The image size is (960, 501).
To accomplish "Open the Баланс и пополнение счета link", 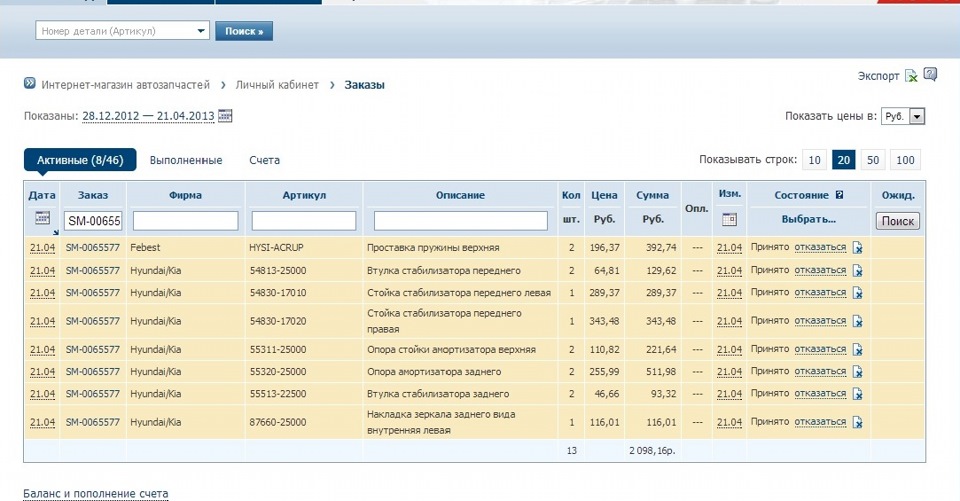I will 96,494.
